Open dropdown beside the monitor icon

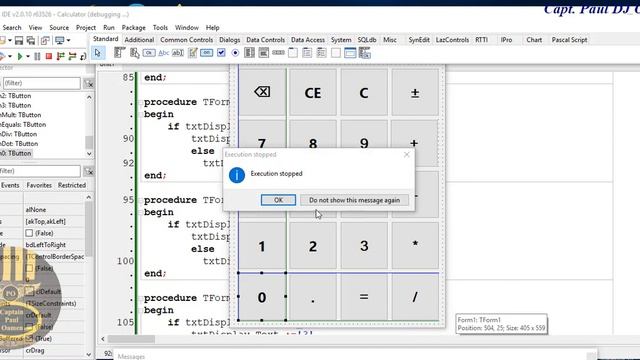(x=68, y=40)
